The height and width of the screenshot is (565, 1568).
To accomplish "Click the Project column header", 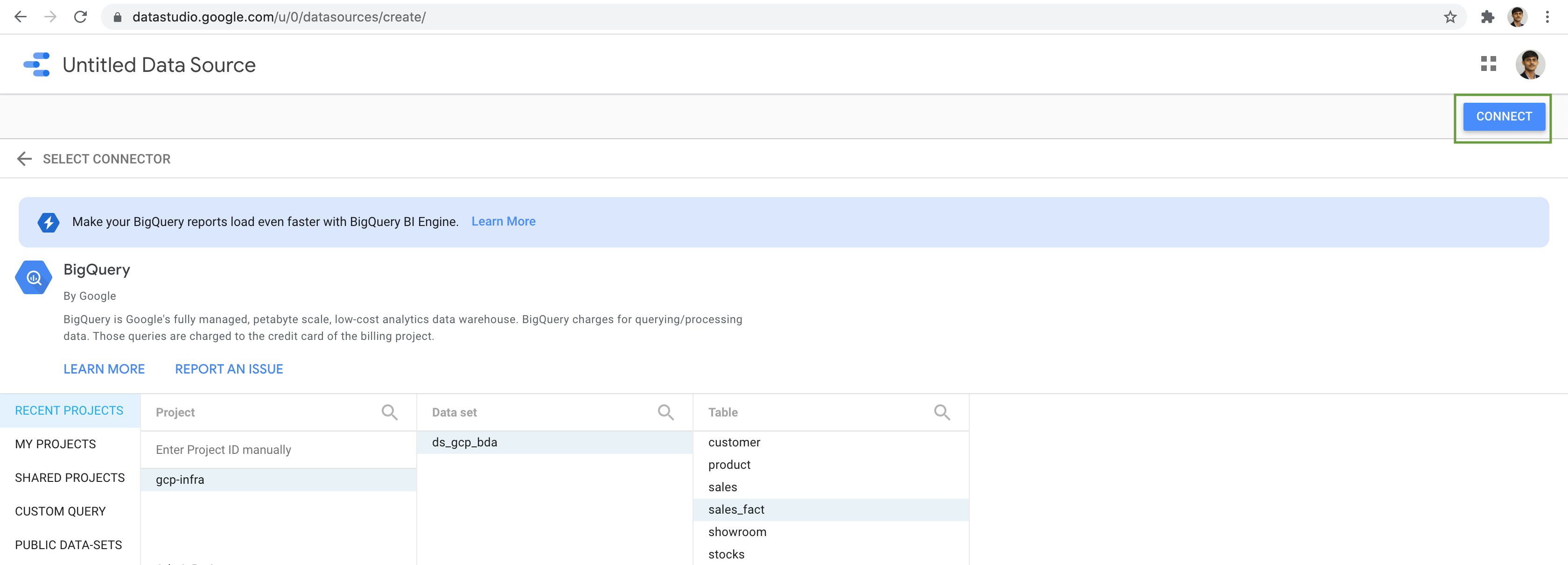I will click(175, 413).
